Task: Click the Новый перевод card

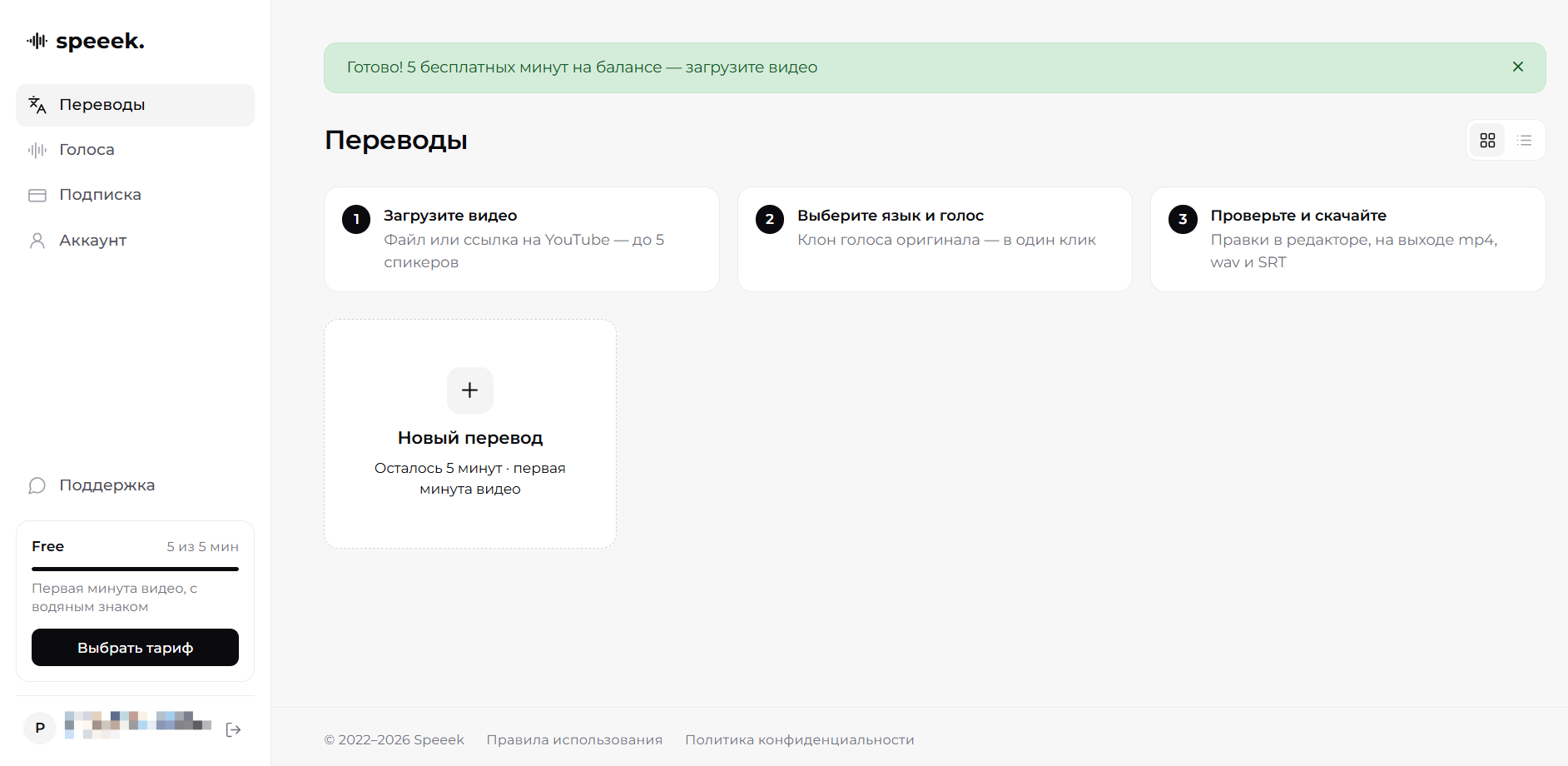Action: (470, 434)
